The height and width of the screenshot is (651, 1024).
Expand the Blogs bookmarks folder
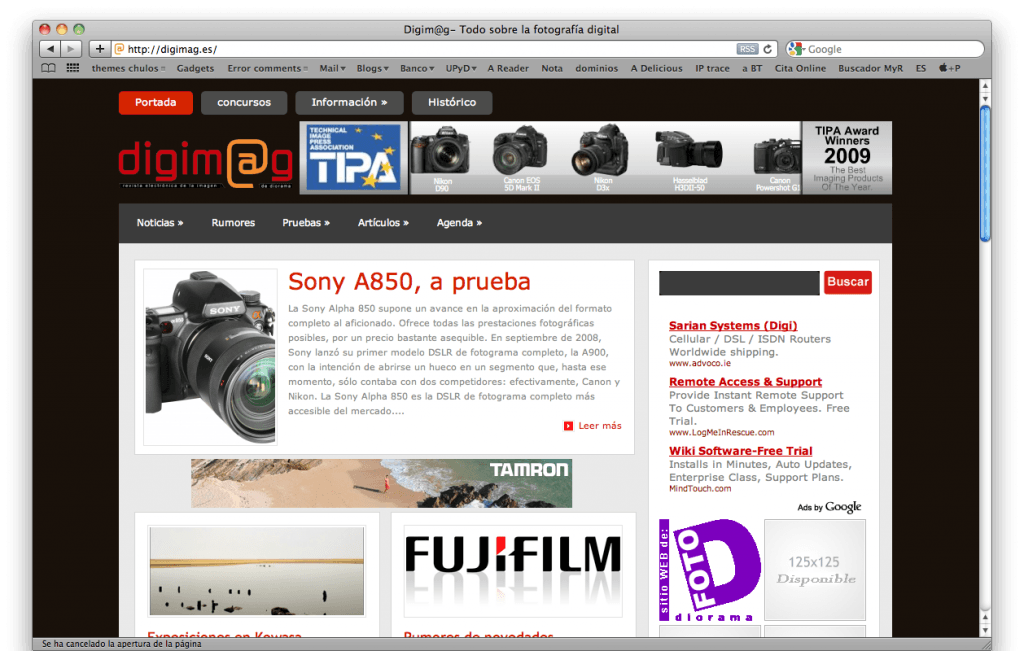tap(372, 68)
